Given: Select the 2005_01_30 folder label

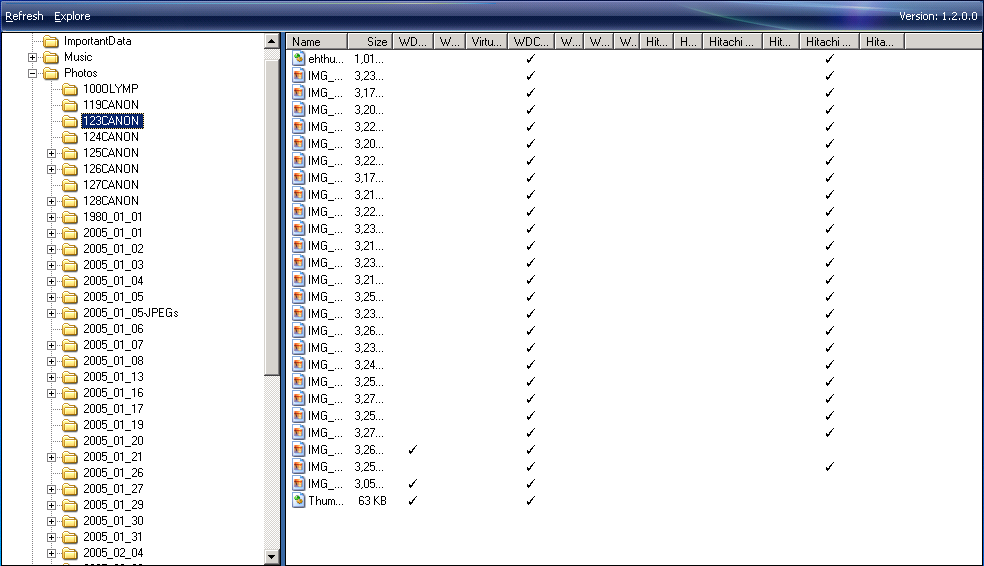Looking at the screenshot, I should click(113, 521).
